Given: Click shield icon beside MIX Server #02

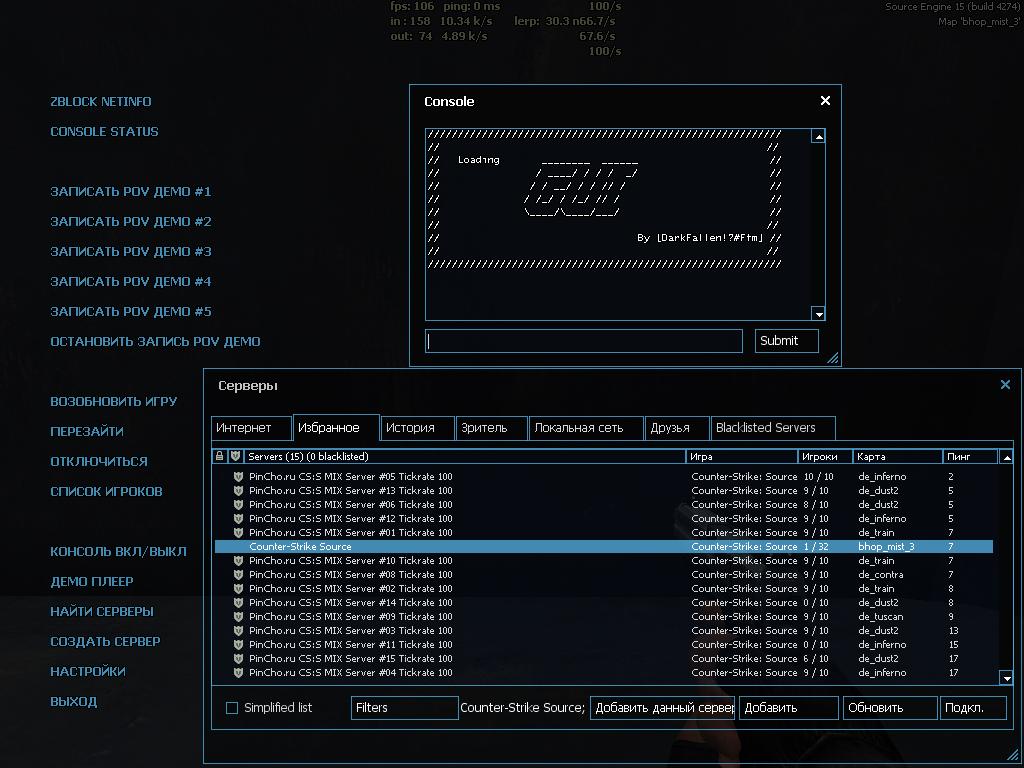Looking at the screenshot, I should 238,588.
